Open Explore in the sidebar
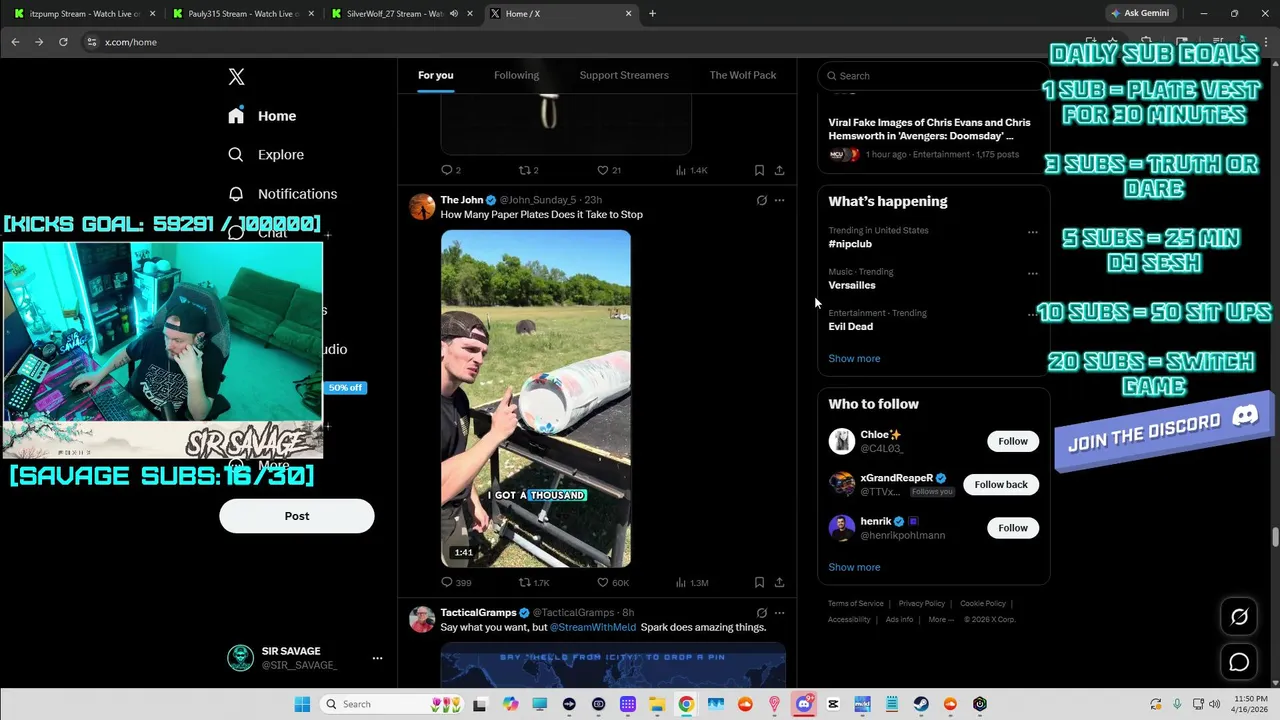The image size is (1280, 720). pos(266,155)
